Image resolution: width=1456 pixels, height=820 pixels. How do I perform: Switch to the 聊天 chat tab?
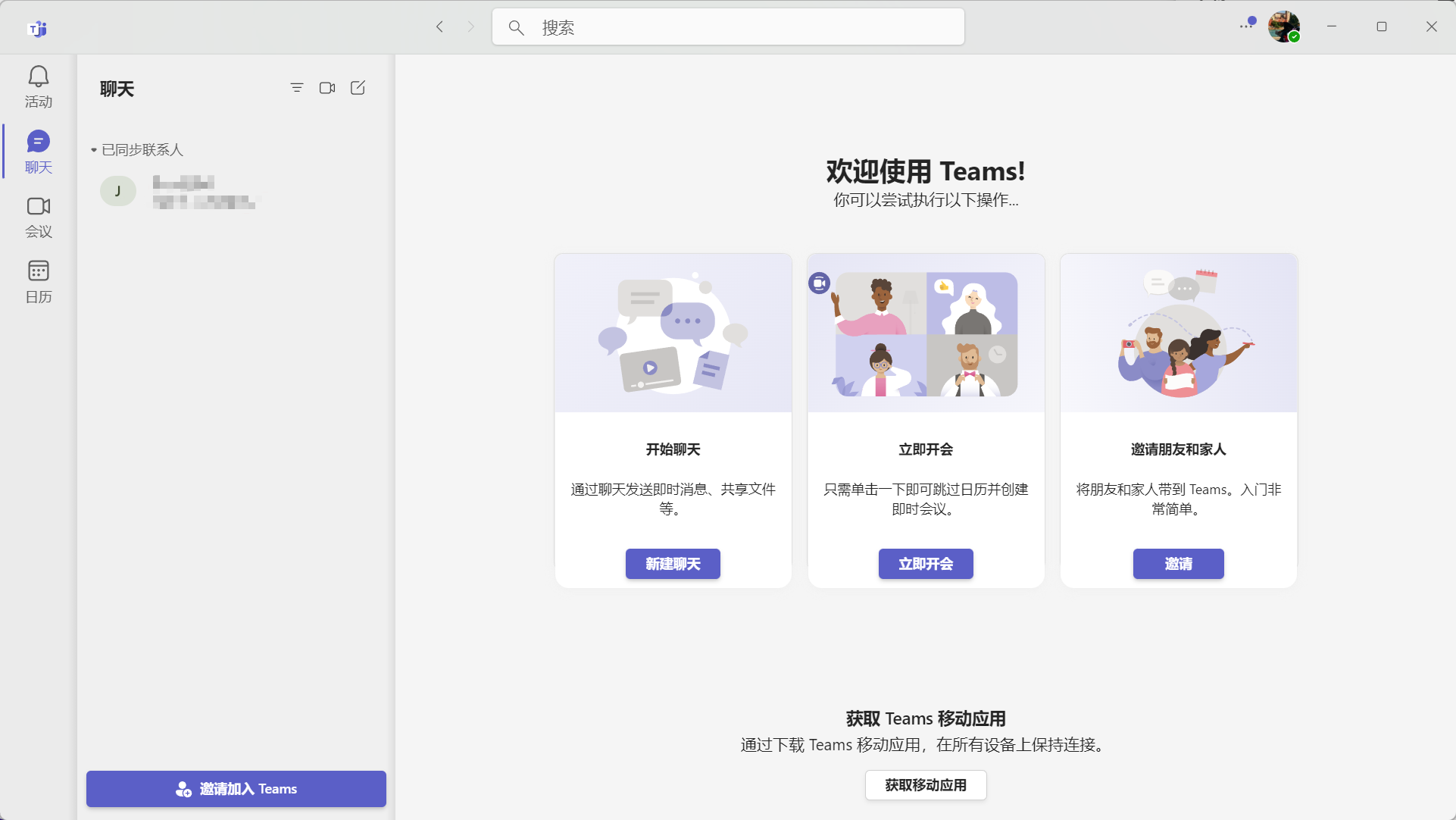pos(39,152)
